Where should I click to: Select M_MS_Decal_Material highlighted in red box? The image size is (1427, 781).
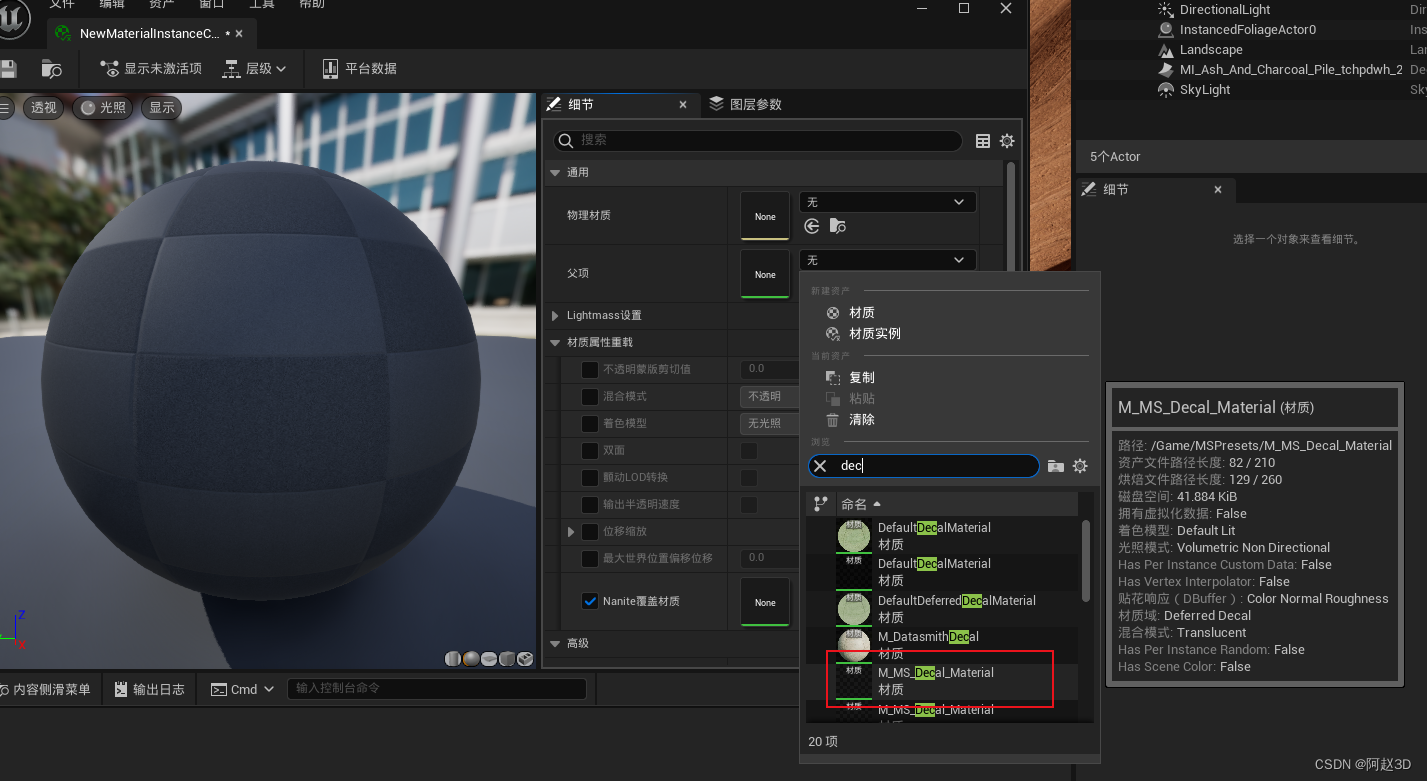pos(935,680)
